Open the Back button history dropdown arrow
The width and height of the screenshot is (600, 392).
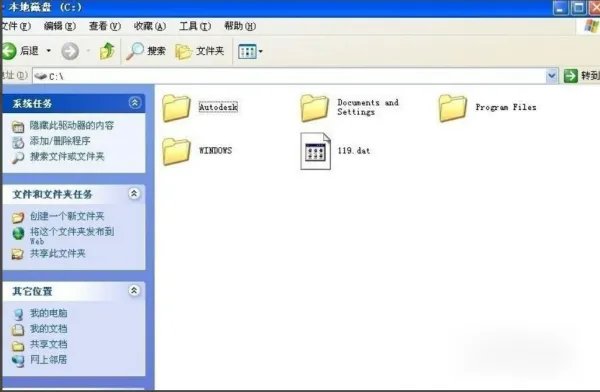click(x=49, y=51)
